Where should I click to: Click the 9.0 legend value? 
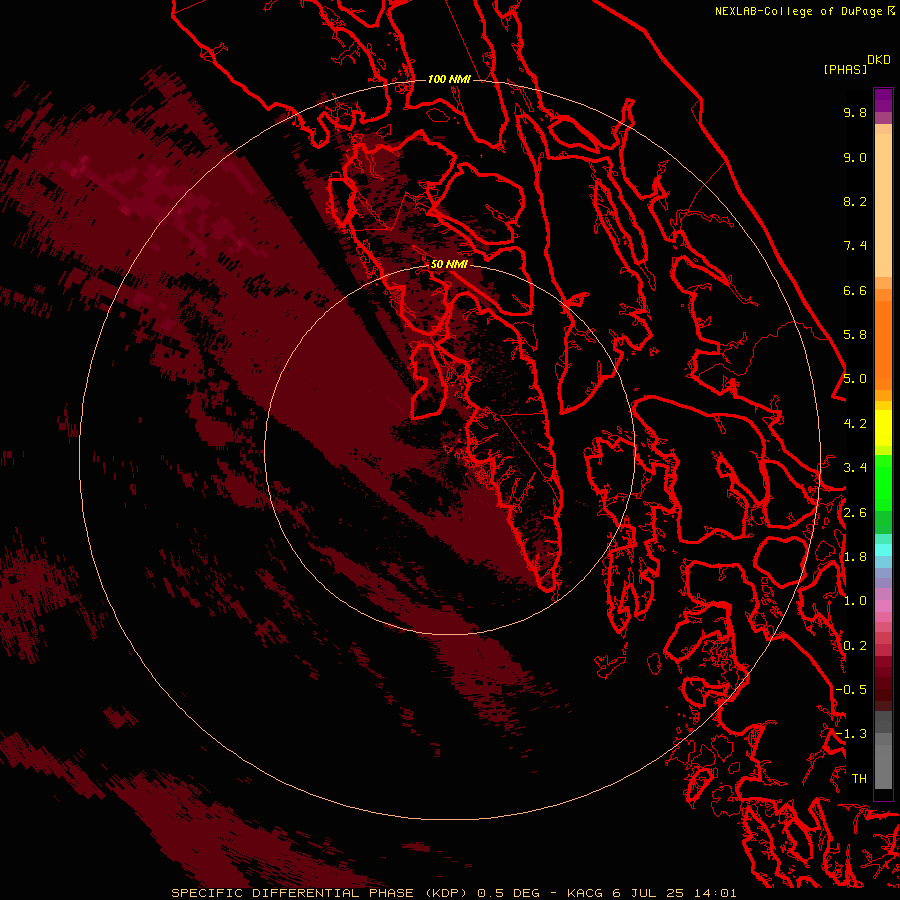(855, 157)
